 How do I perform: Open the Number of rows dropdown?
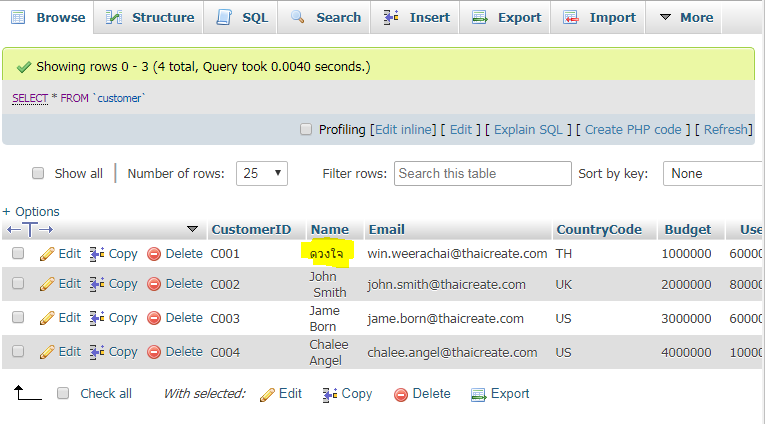(262, 173)
